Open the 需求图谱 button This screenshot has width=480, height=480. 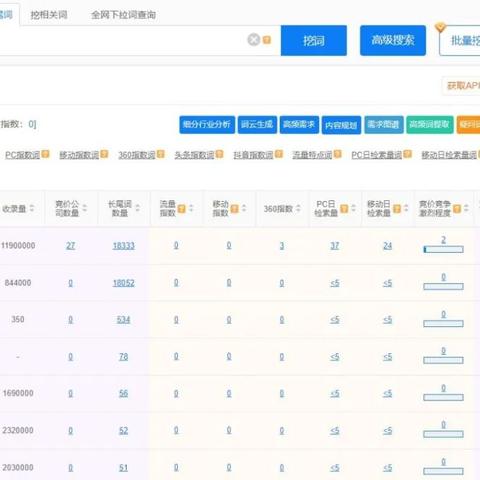tap(384, 125)
